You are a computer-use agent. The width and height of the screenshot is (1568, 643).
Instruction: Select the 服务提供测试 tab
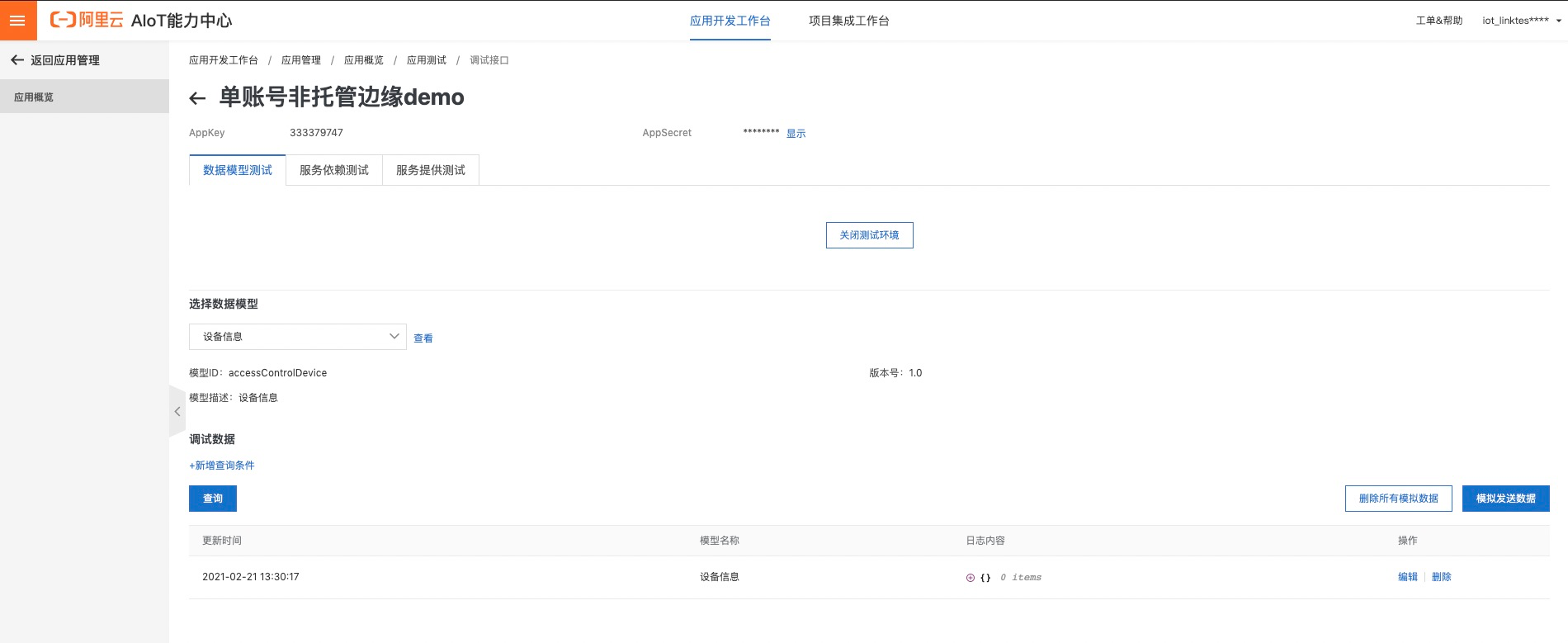tap(431, 170)
